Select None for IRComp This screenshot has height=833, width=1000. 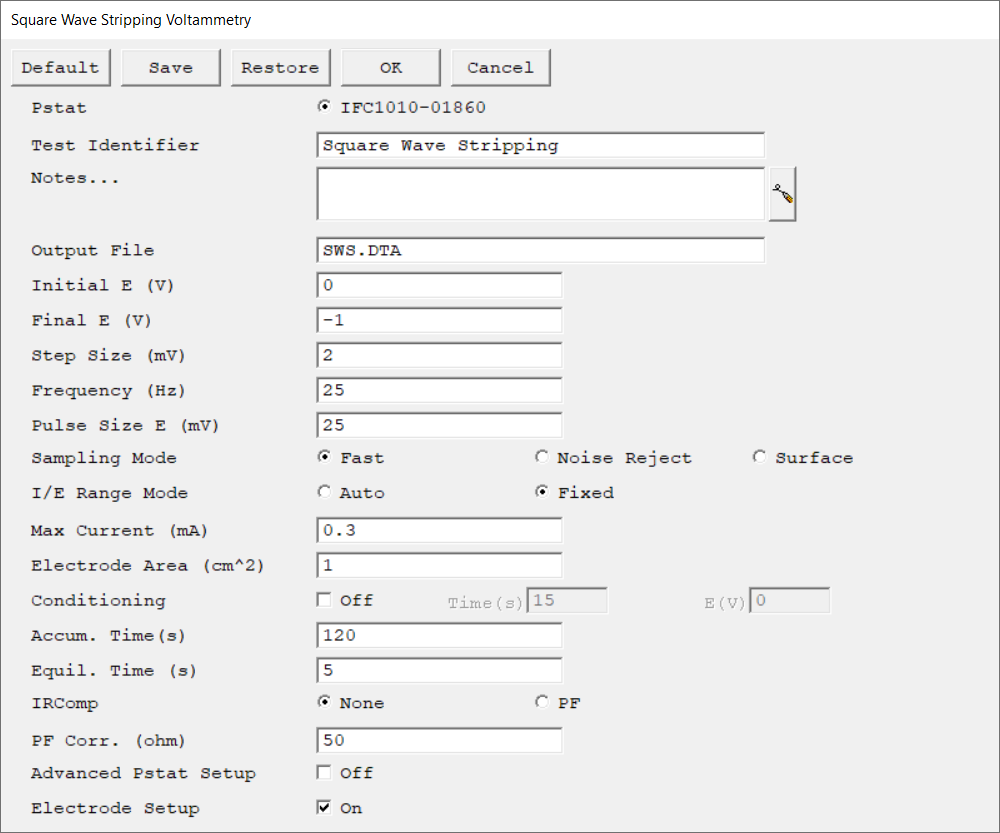click(324, 702)
